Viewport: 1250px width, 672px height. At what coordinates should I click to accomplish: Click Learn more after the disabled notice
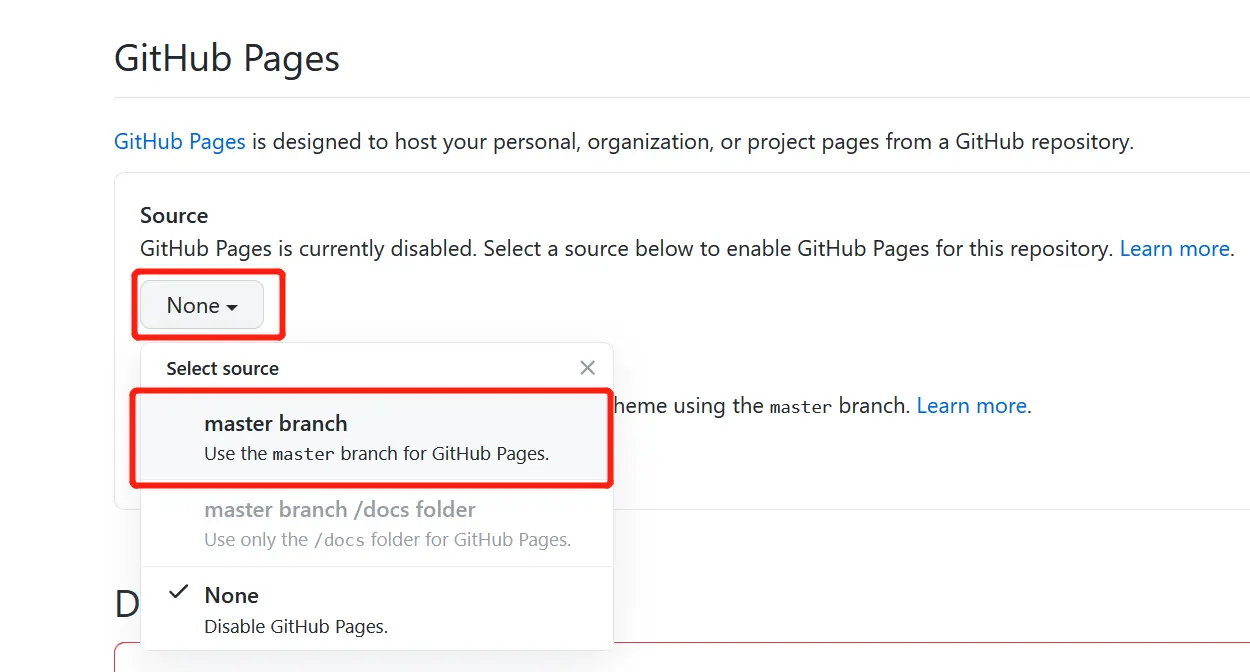tap(1174, 249)
